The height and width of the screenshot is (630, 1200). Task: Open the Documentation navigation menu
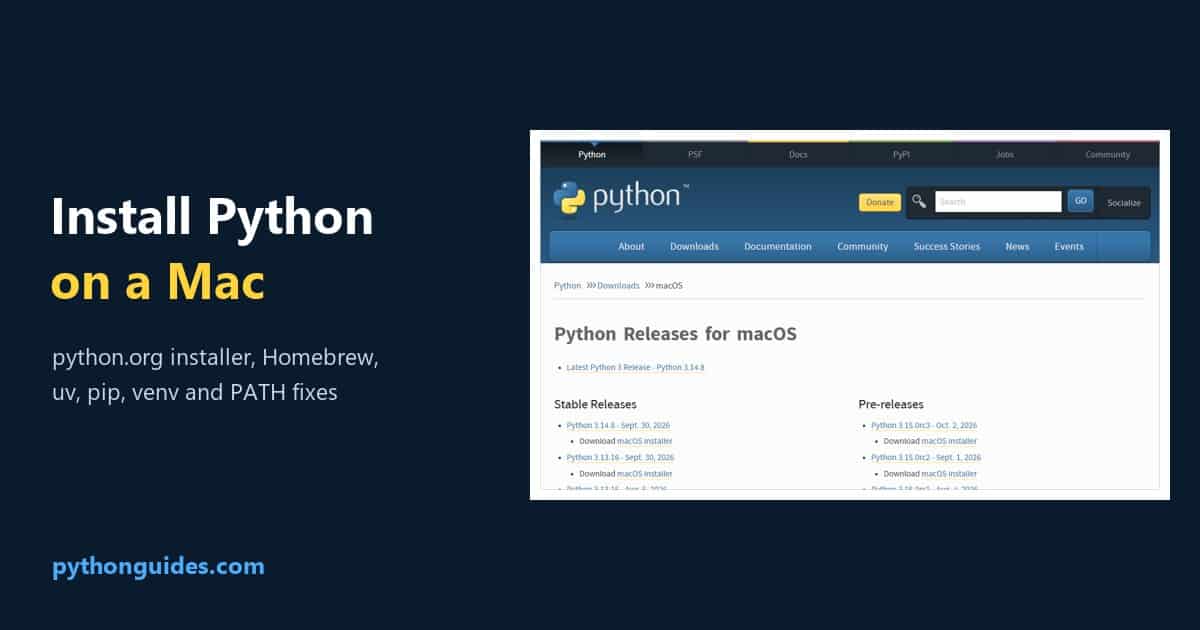coord(778,247)
